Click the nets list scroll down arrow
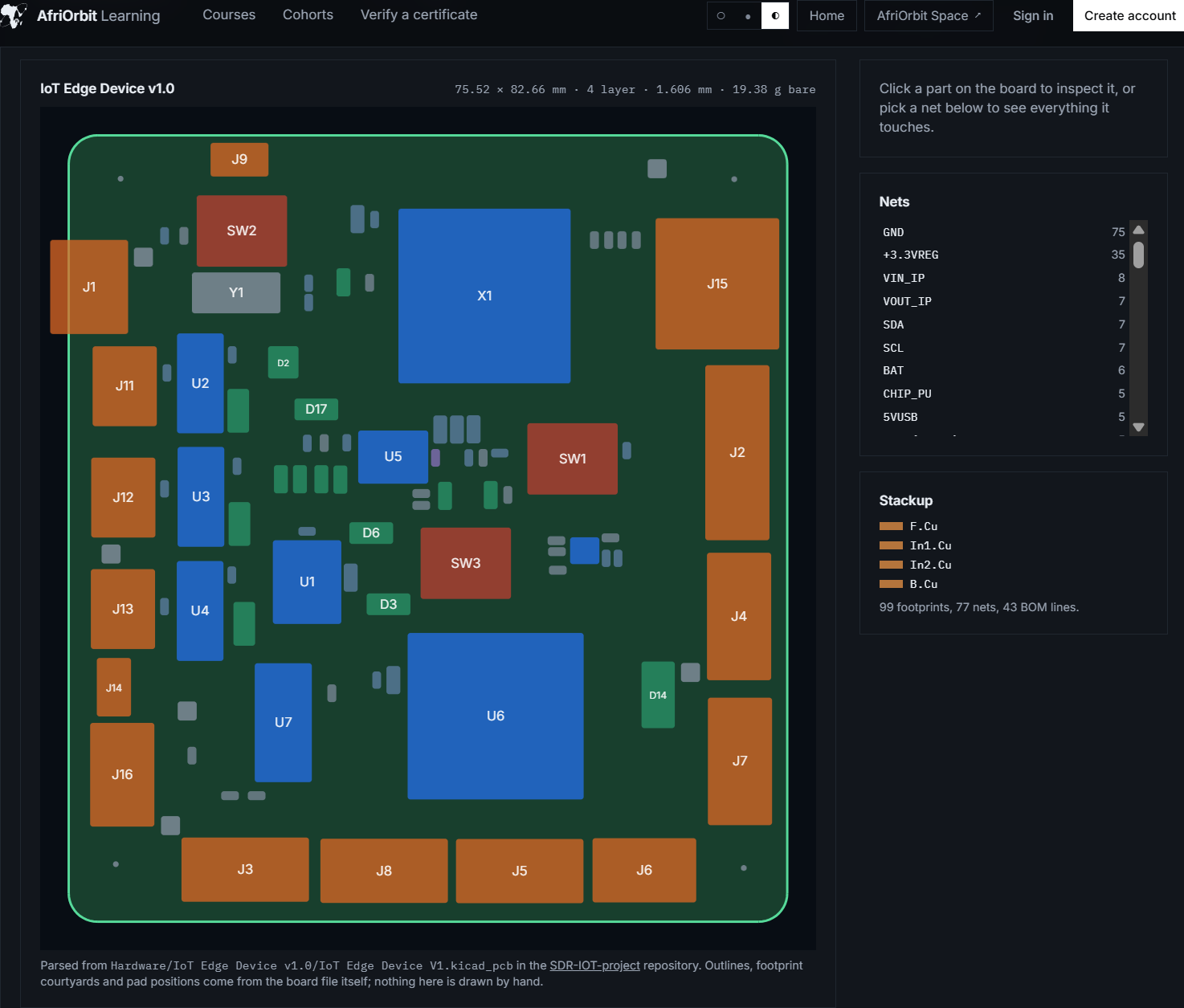Screen dimensions: 1184x1008 (1138, 427)
